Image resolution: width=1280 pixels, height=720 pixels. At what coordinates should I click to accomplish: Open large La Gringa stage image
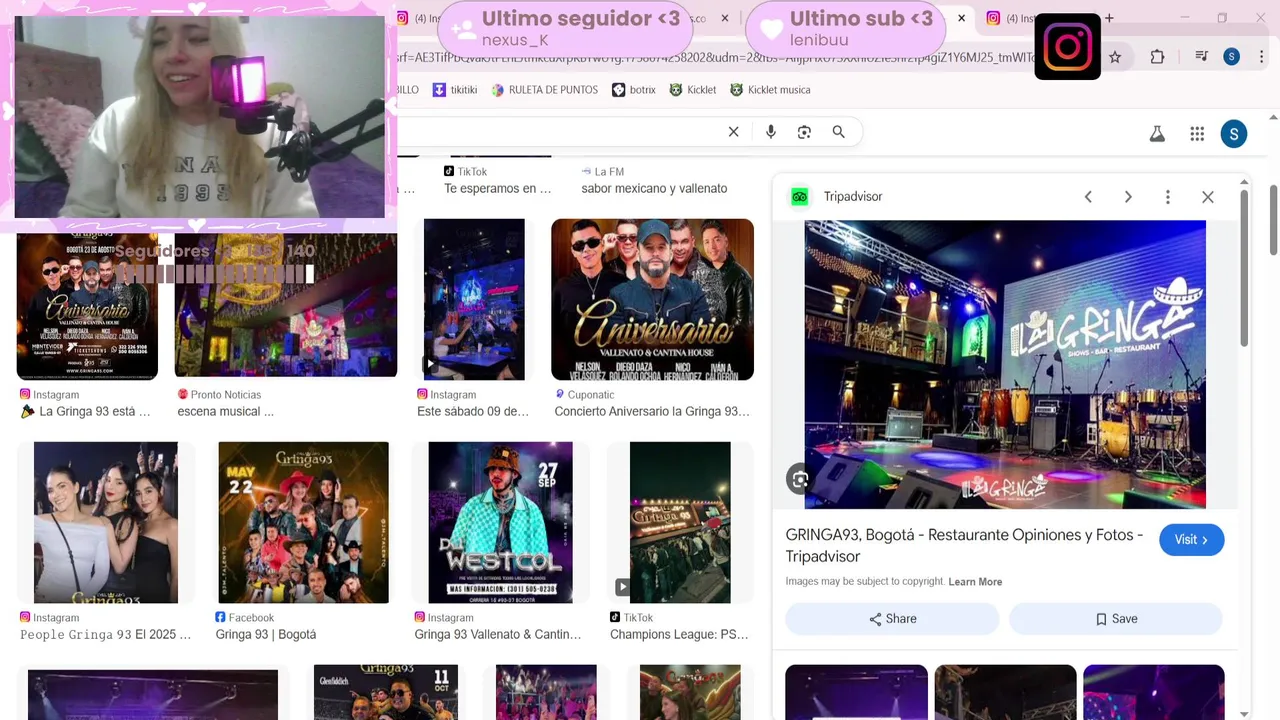(1005, 364)
